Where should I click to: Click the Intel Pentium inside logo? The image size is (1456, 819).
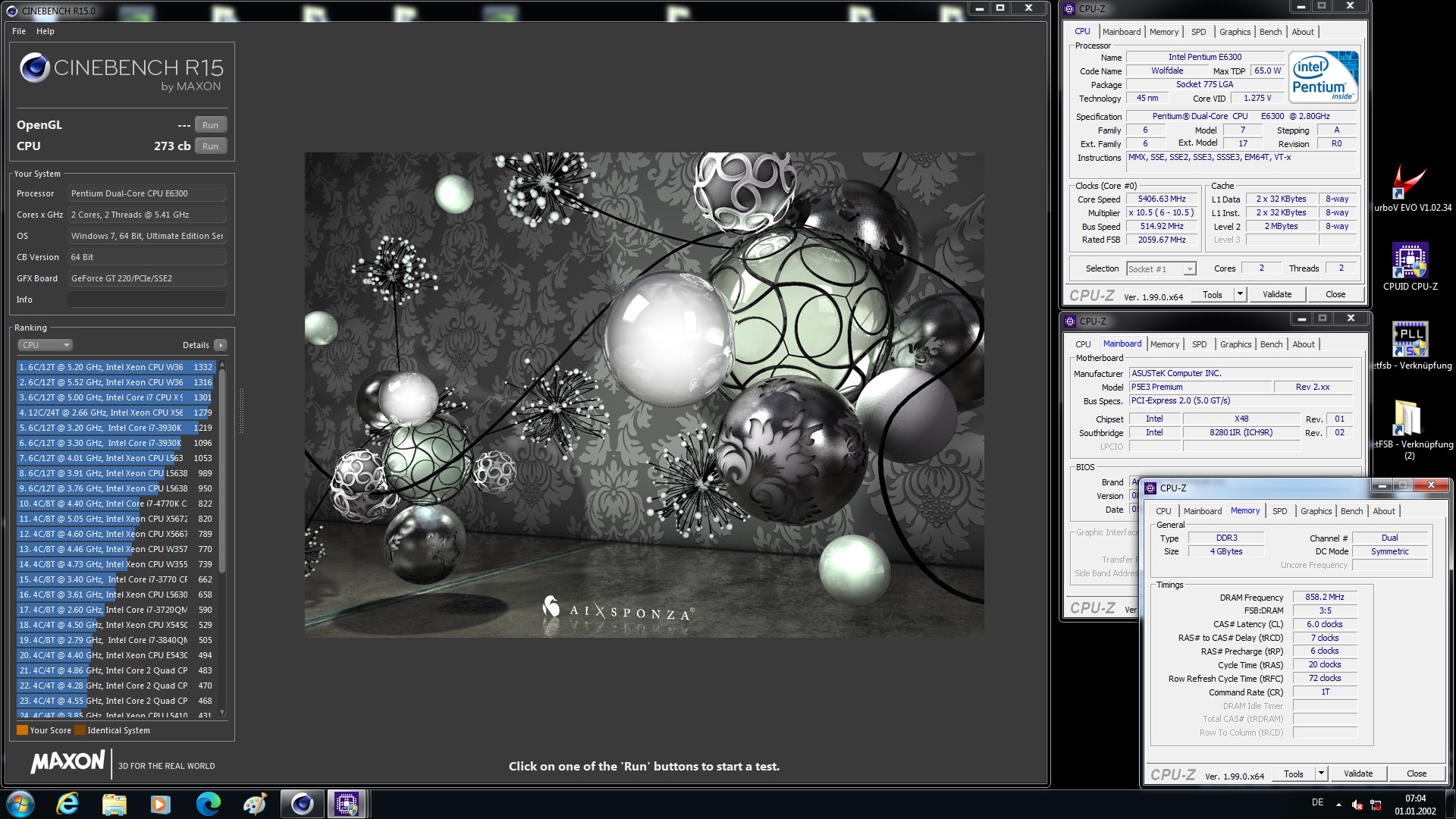point(1324,77)
